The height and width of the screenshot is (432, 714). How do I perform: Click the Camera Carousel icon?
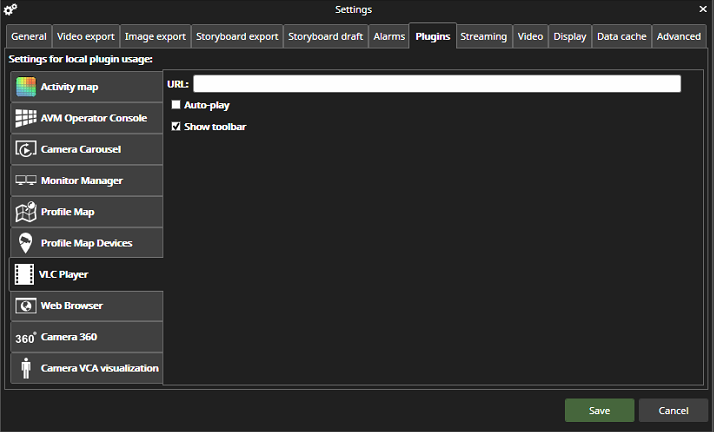coord(26,149)
